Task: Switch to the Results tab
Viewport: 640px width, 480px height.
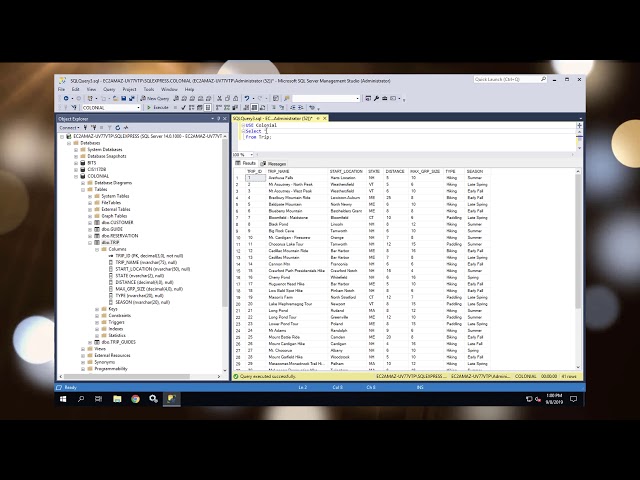Action: 246,163
